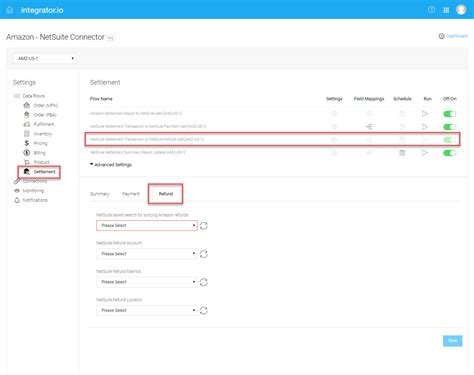The width and height of the screenshot is (474, 375).
Task: Open Monitoring in the sidebar
Action: click(29, 191)
